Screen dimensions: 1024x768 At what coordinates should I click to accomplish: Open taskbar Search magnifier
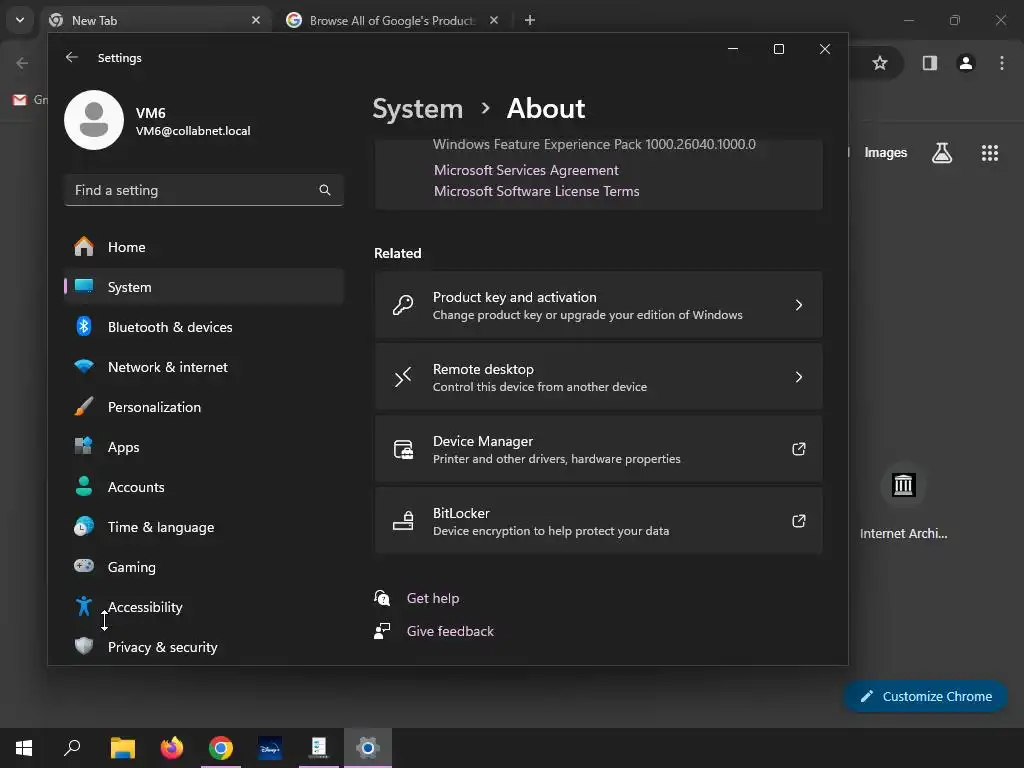coord(72,747)
